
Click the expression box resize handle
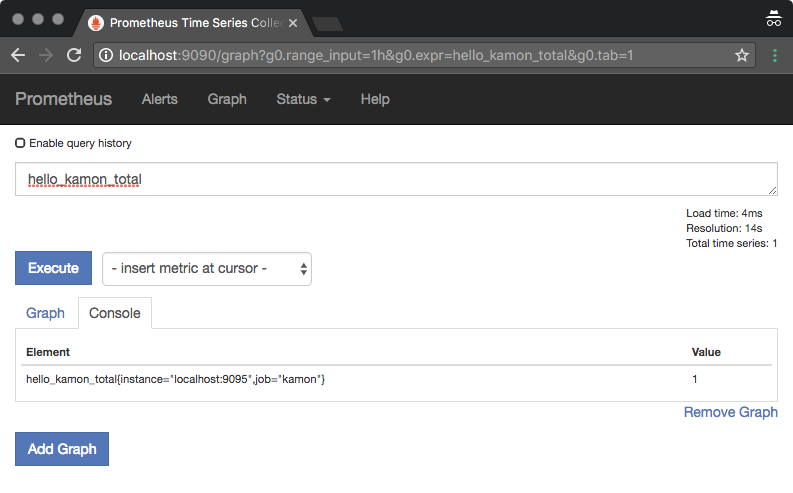pyautogui.click(x=772, y=190)
